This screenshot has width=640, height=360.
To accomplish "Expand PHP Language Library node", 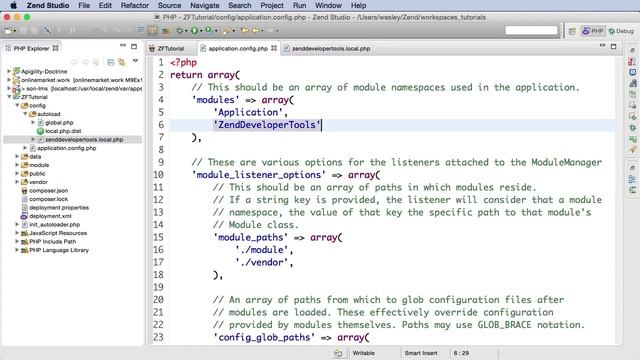I will coord(17,250).
